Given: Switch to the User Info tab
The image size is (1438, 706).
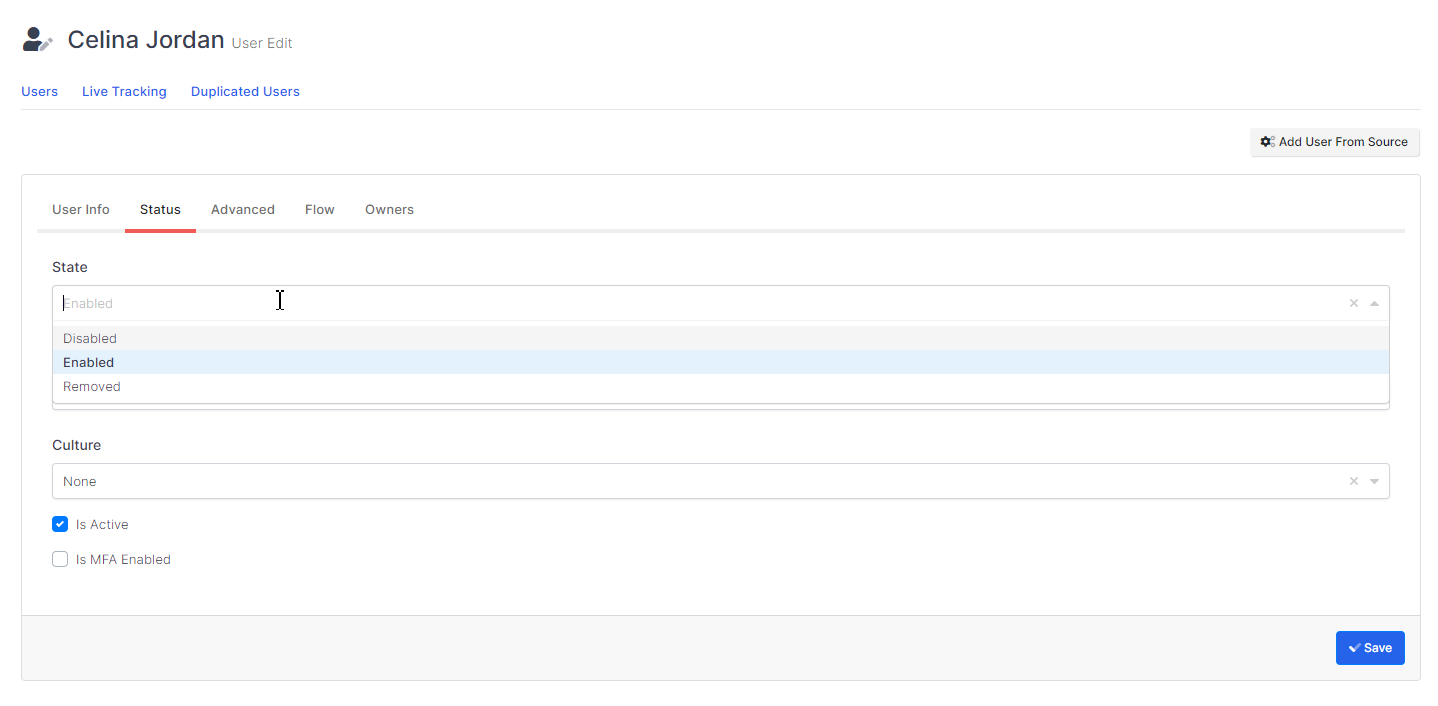Looking at the screenshot, I should click(81, 209).
